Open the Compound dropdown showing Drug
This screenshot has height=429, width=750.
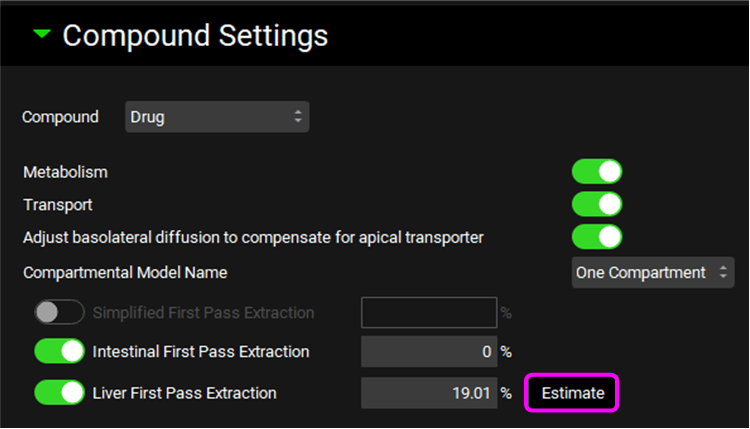click(216, 117)
